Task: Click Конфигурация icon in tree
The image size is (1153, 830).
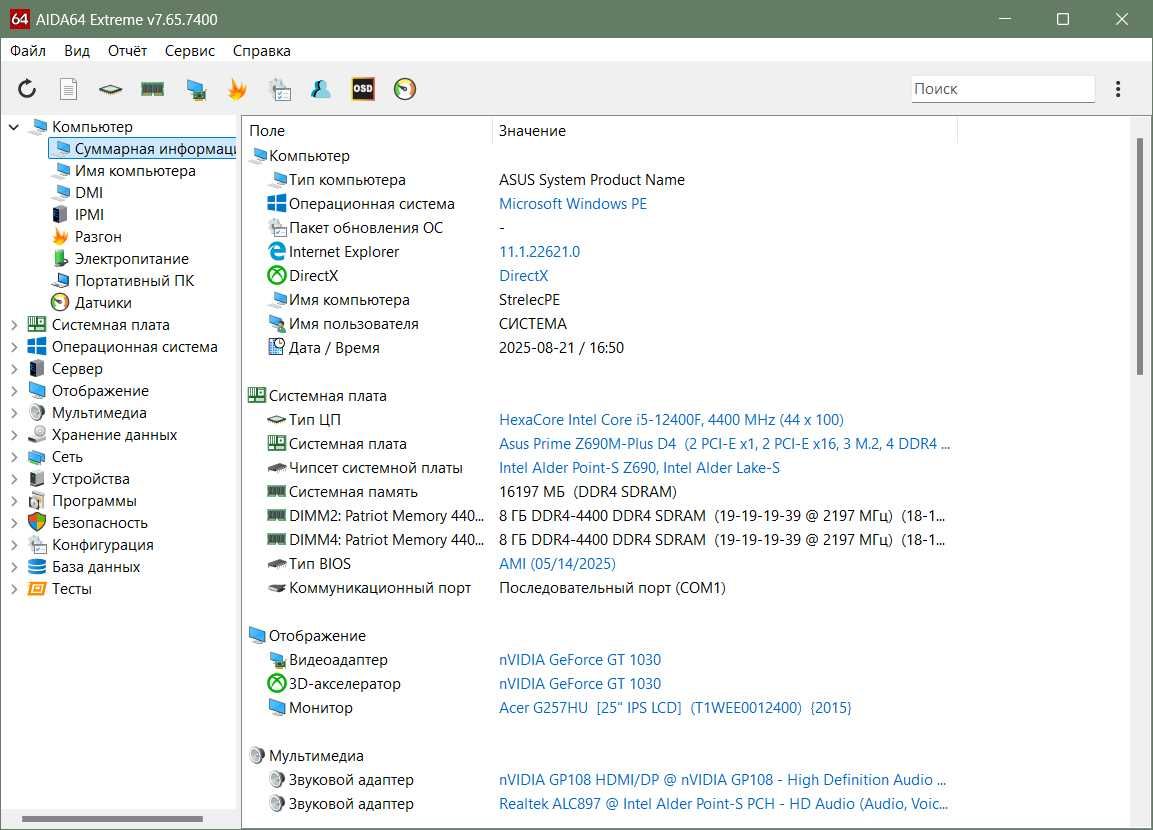Action: tap(37, 544)
